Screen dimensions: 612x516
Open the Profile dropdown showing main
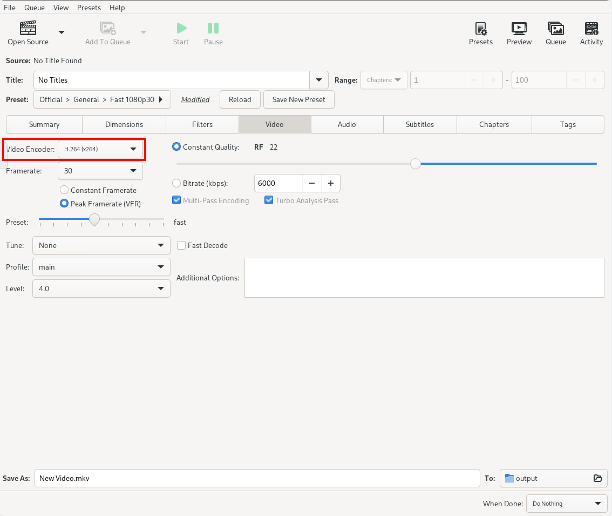click(x=101, y=267)
